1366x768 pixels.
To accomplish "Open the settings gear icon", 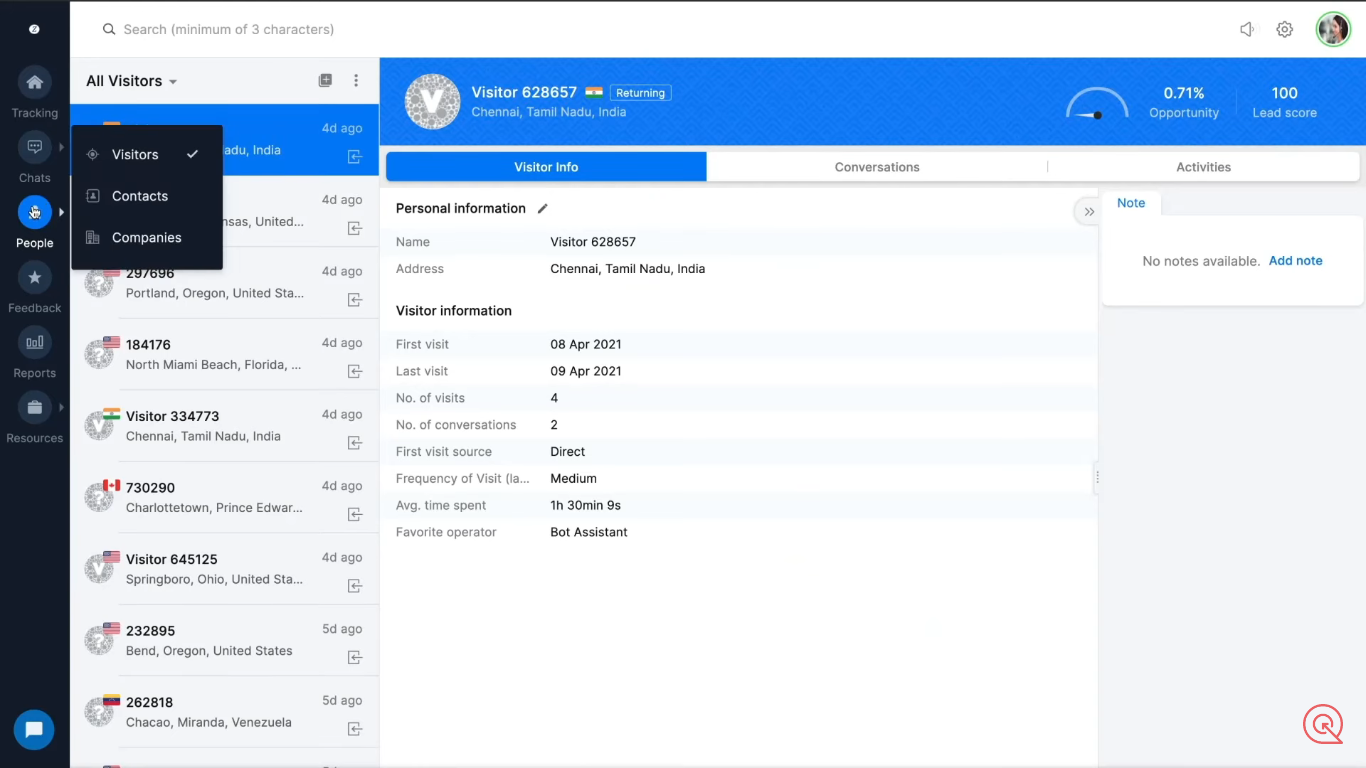I will 1285,29.
